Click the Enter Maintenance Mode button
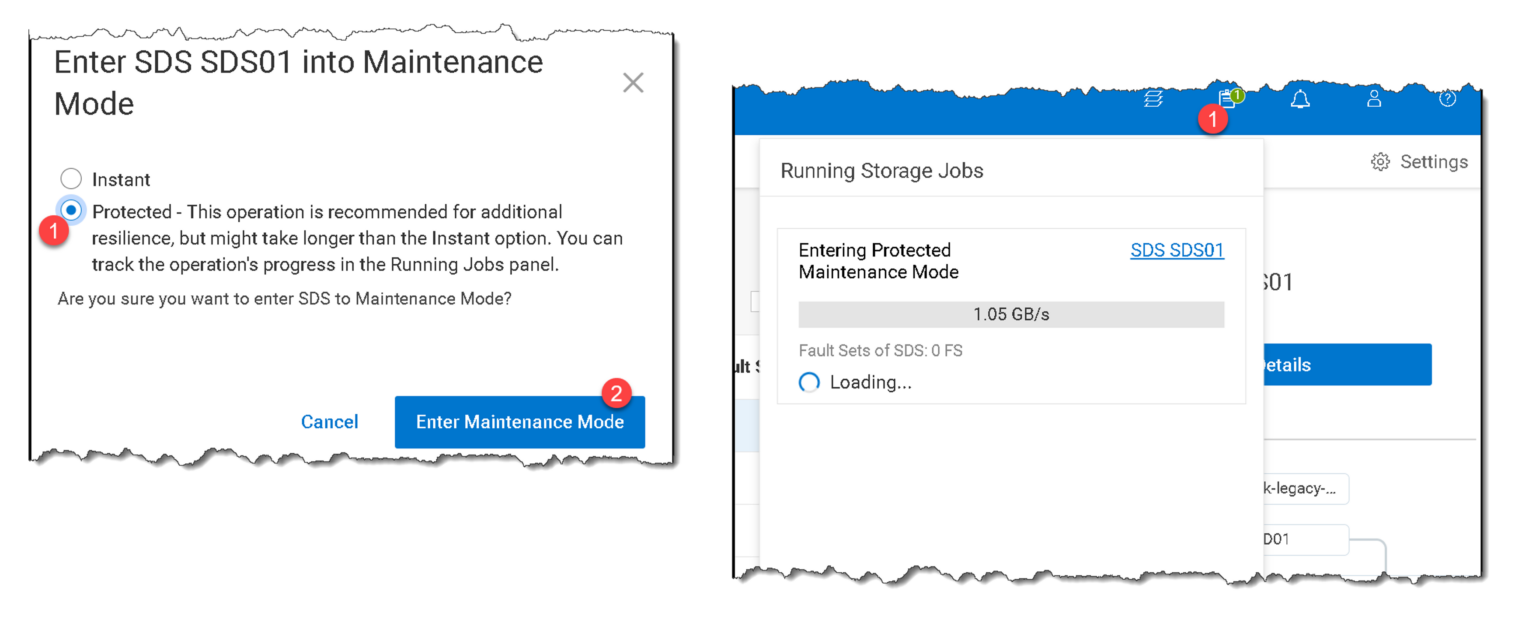This screenshot has width=1536, height=630. click(x=519, y=422)
